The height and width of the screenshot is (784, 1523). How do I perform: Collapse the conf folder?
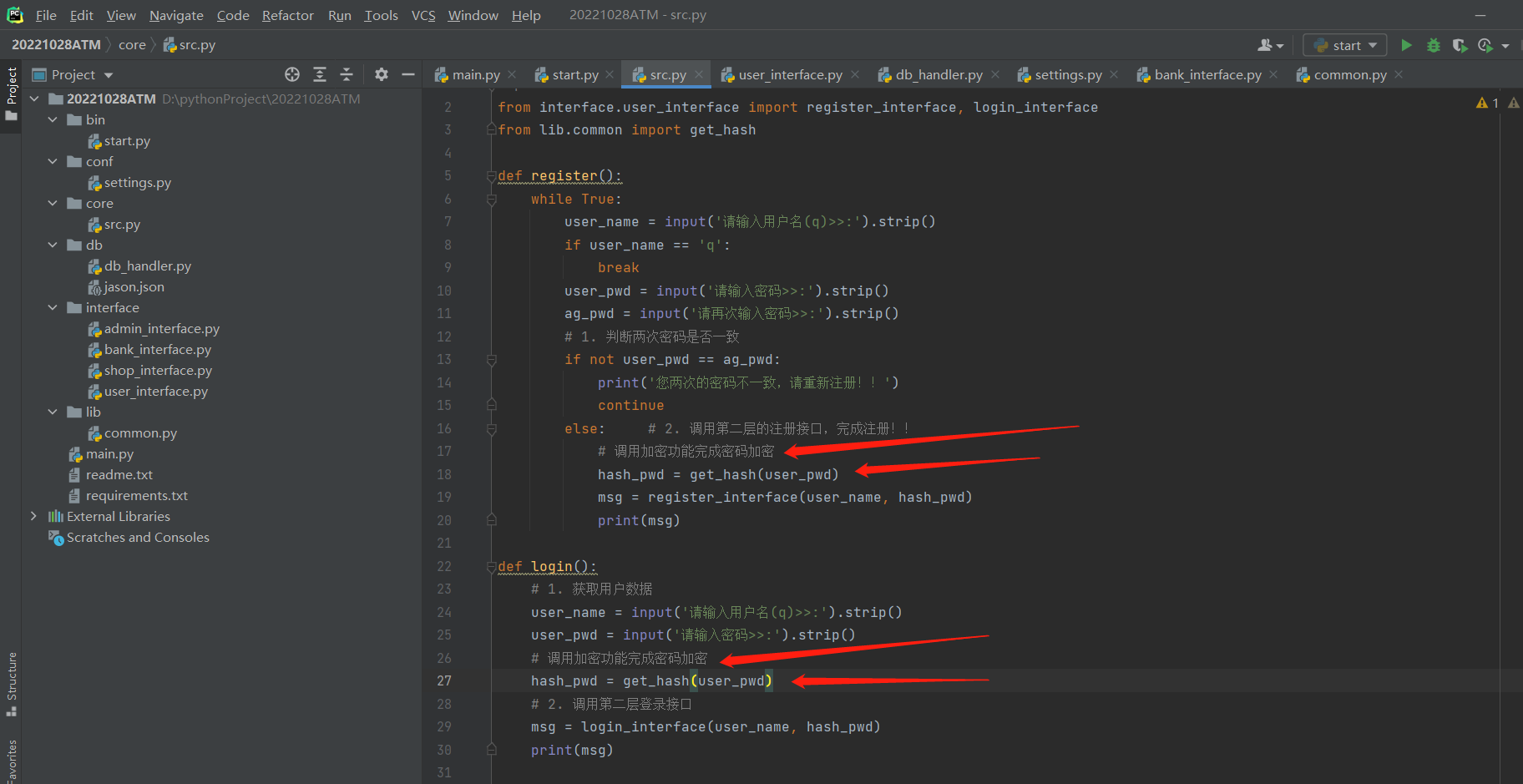pyautogui.click(x=53, y=161)
